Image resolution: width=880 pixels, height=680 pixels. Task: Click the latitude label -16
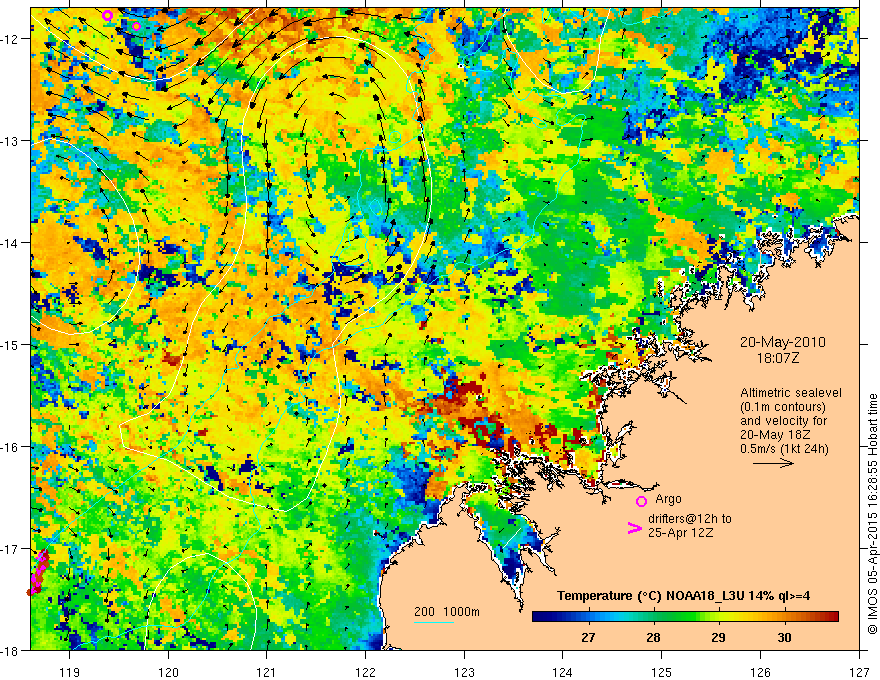coord(11,447)
